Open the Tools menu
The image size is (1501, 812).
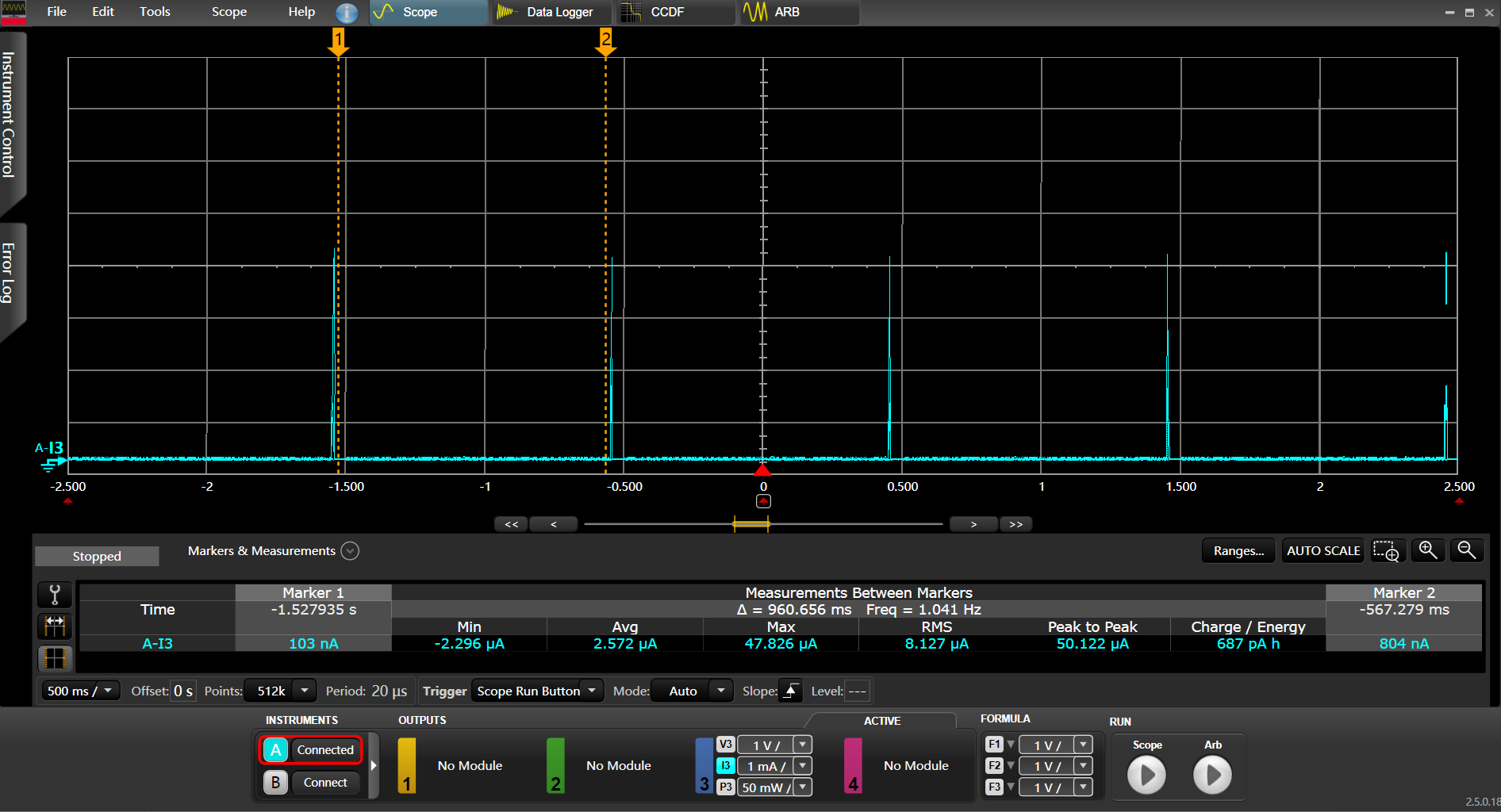pos(155,12)
